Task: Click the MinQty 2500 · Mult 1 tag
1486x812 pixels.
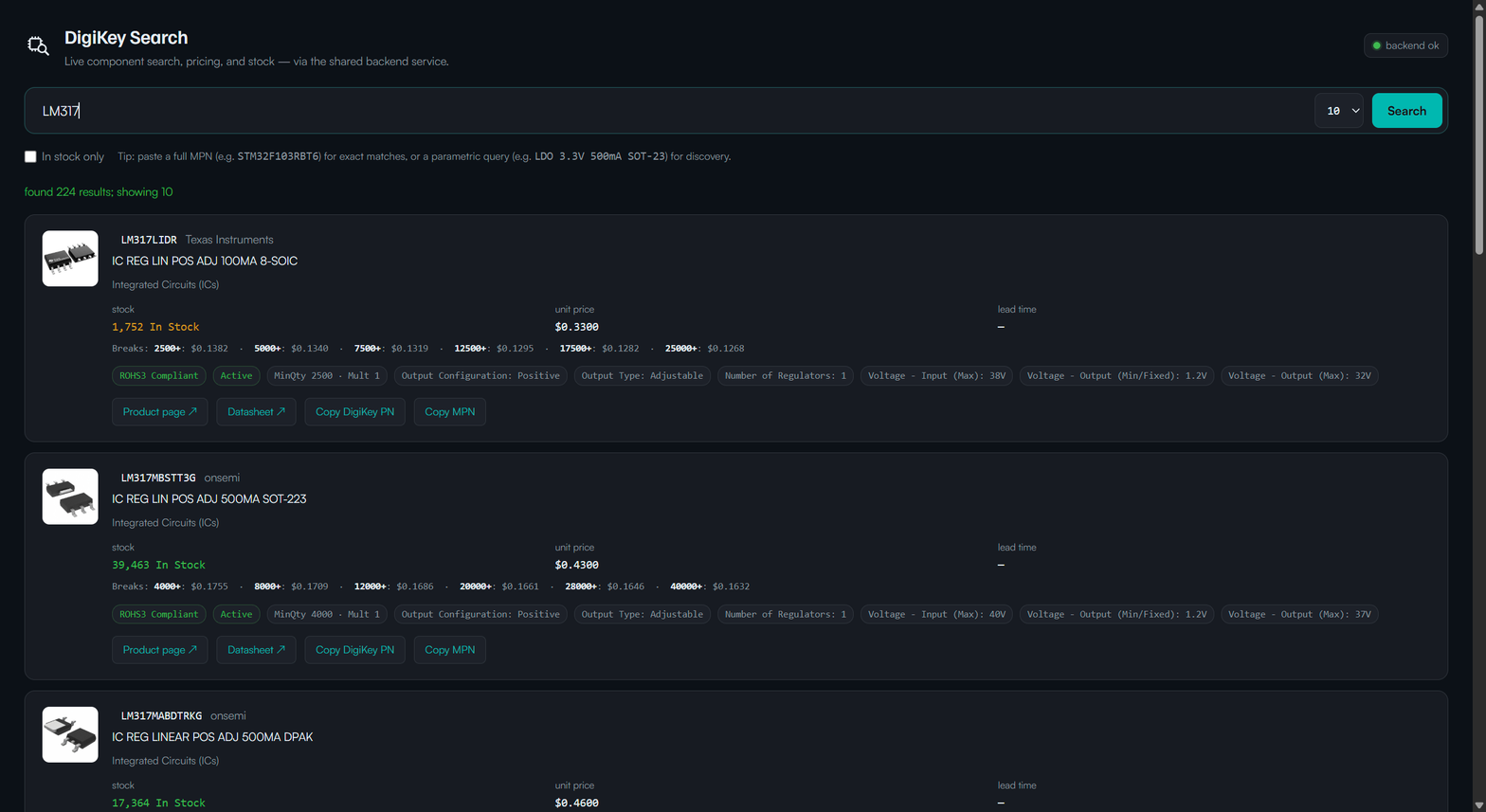Action: click(x=327, y=376)
